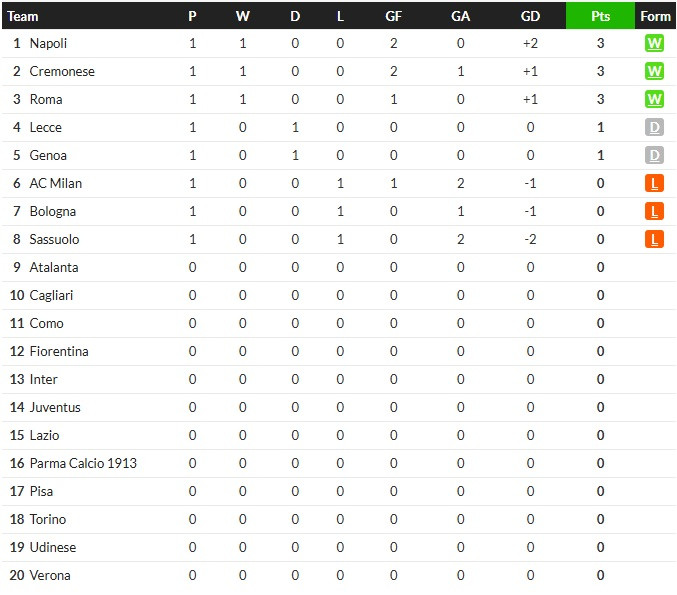
Task: Open the Juventus team link
Action: (x=55, y=407)
